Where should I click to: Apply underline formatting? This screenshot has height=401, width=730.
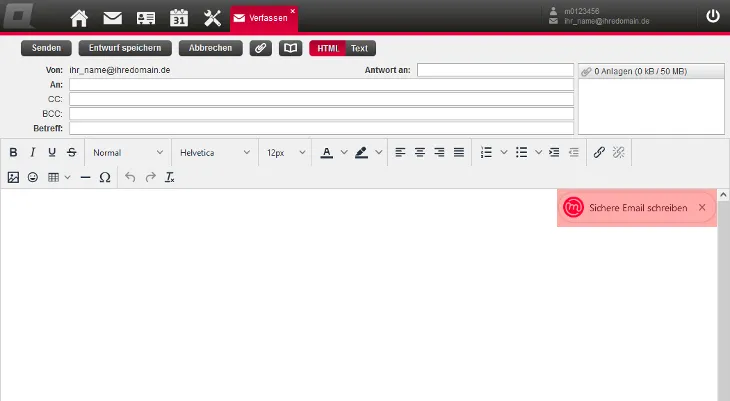pyautogui.click(x=52, y=152)
